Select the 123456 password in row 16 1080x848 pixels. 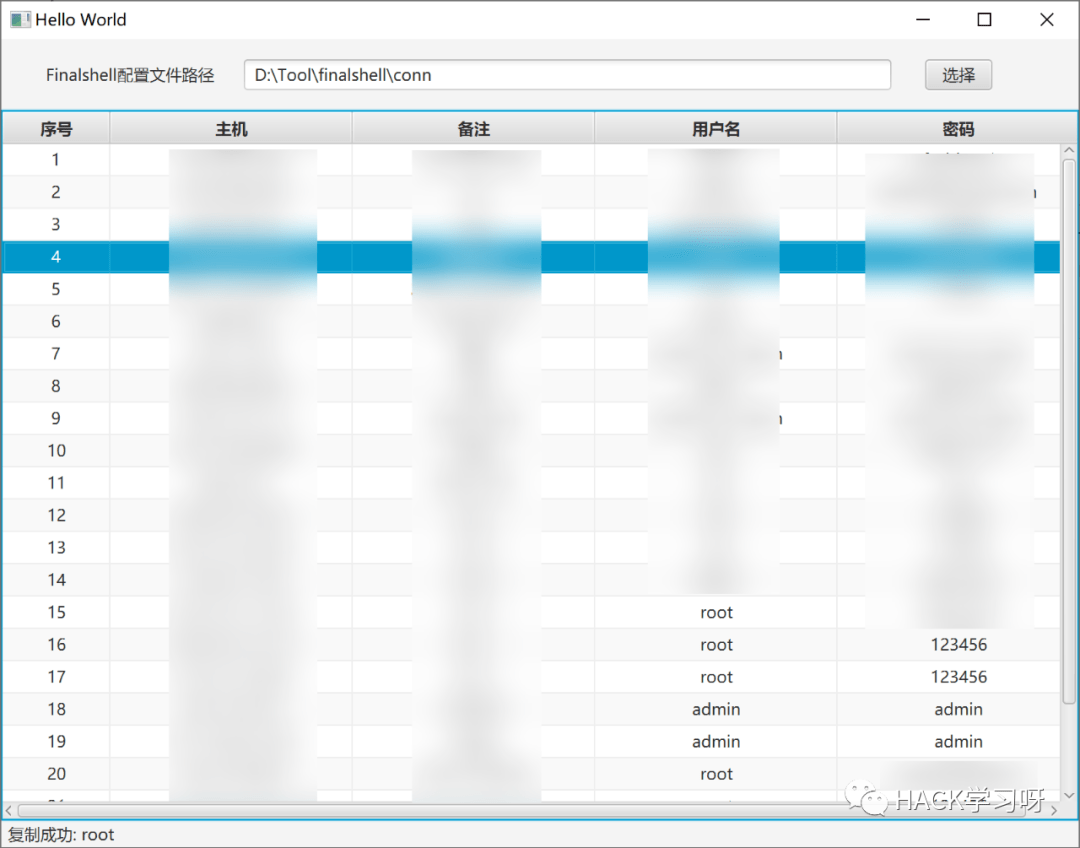(x=958, y=645)
